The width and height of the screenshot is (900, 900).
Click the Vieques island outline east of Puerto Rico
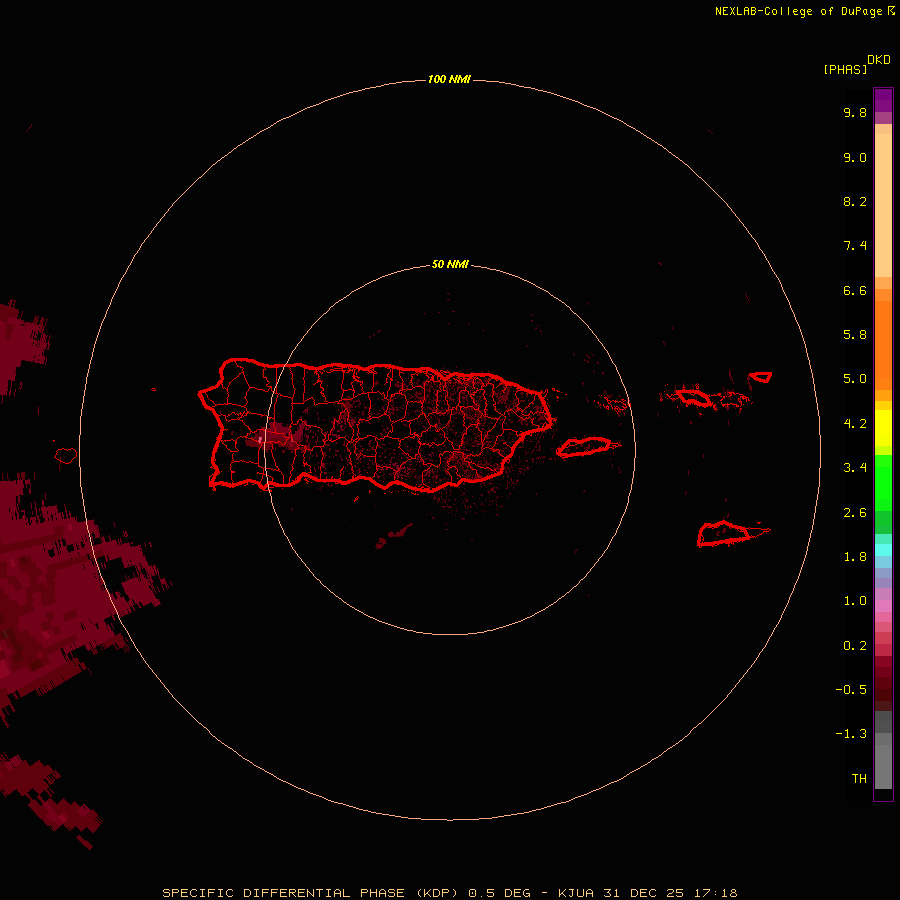tap(584, 447)
